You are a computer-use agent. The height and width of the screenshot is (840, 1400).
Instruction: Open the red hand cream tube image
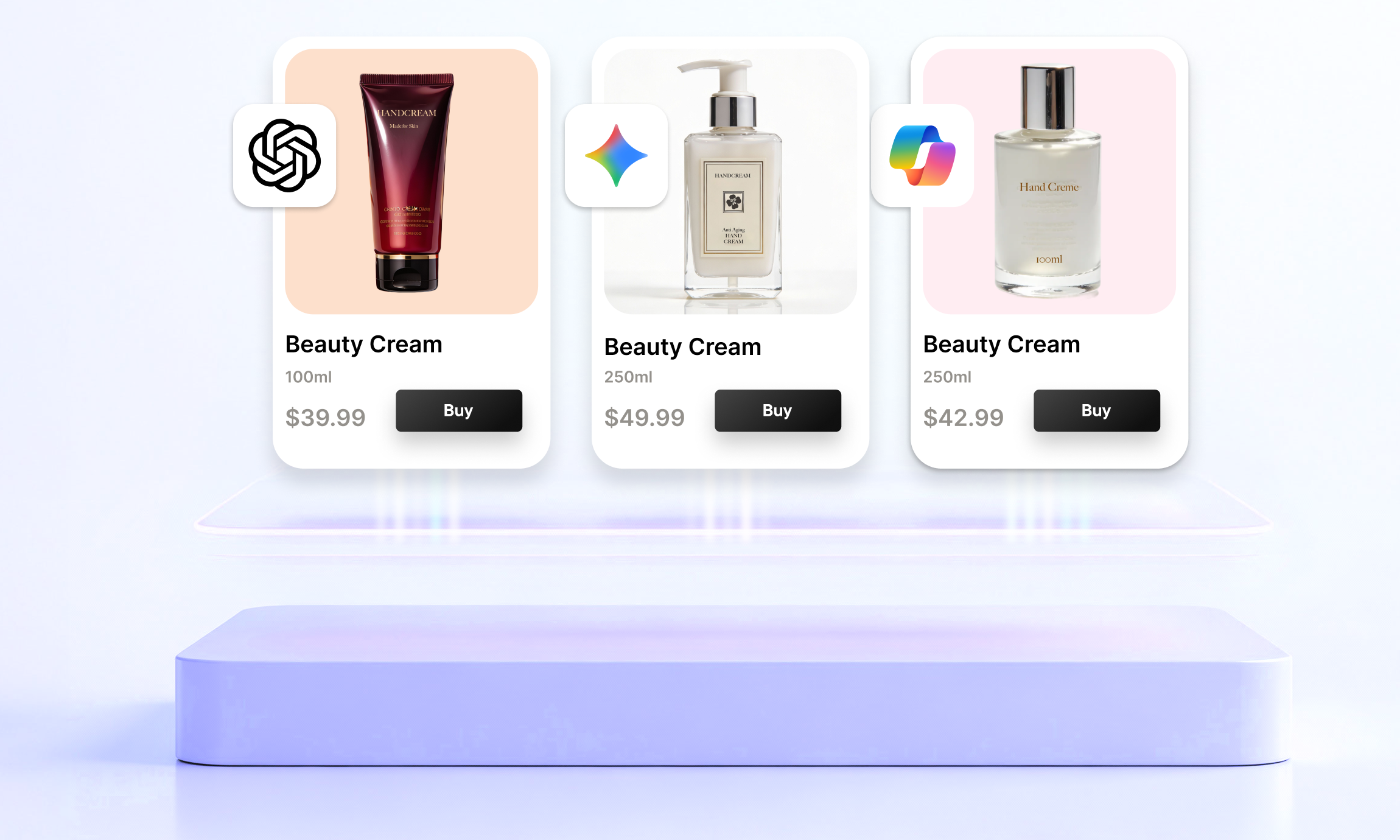coord(411,181)
